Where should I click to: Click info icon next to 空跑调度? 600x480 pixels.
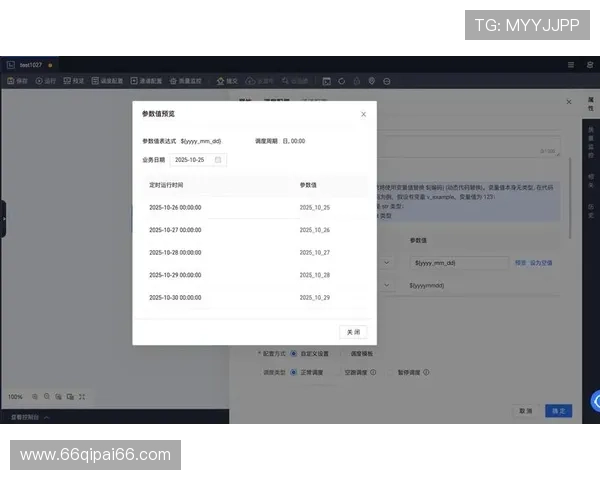(x=373, y=372)
